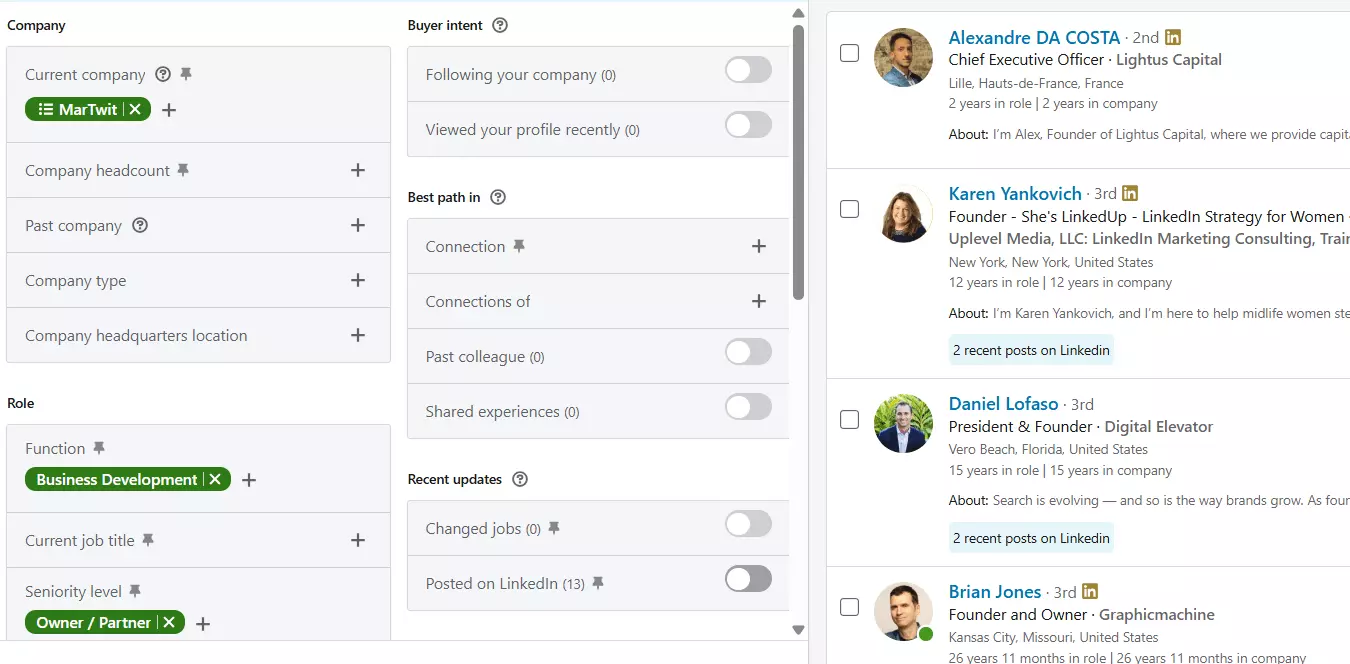The width and height of the screenshot is (1350, 664).
Task: Open Karen Yankovich's profile
Action: click(x=1015, y=193)
